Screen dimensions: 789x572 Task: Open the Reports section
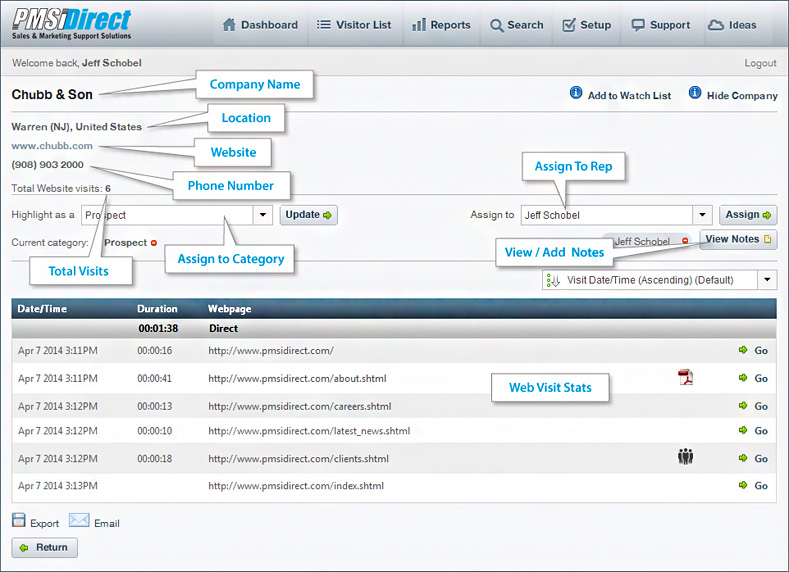[x=441, y=25]
